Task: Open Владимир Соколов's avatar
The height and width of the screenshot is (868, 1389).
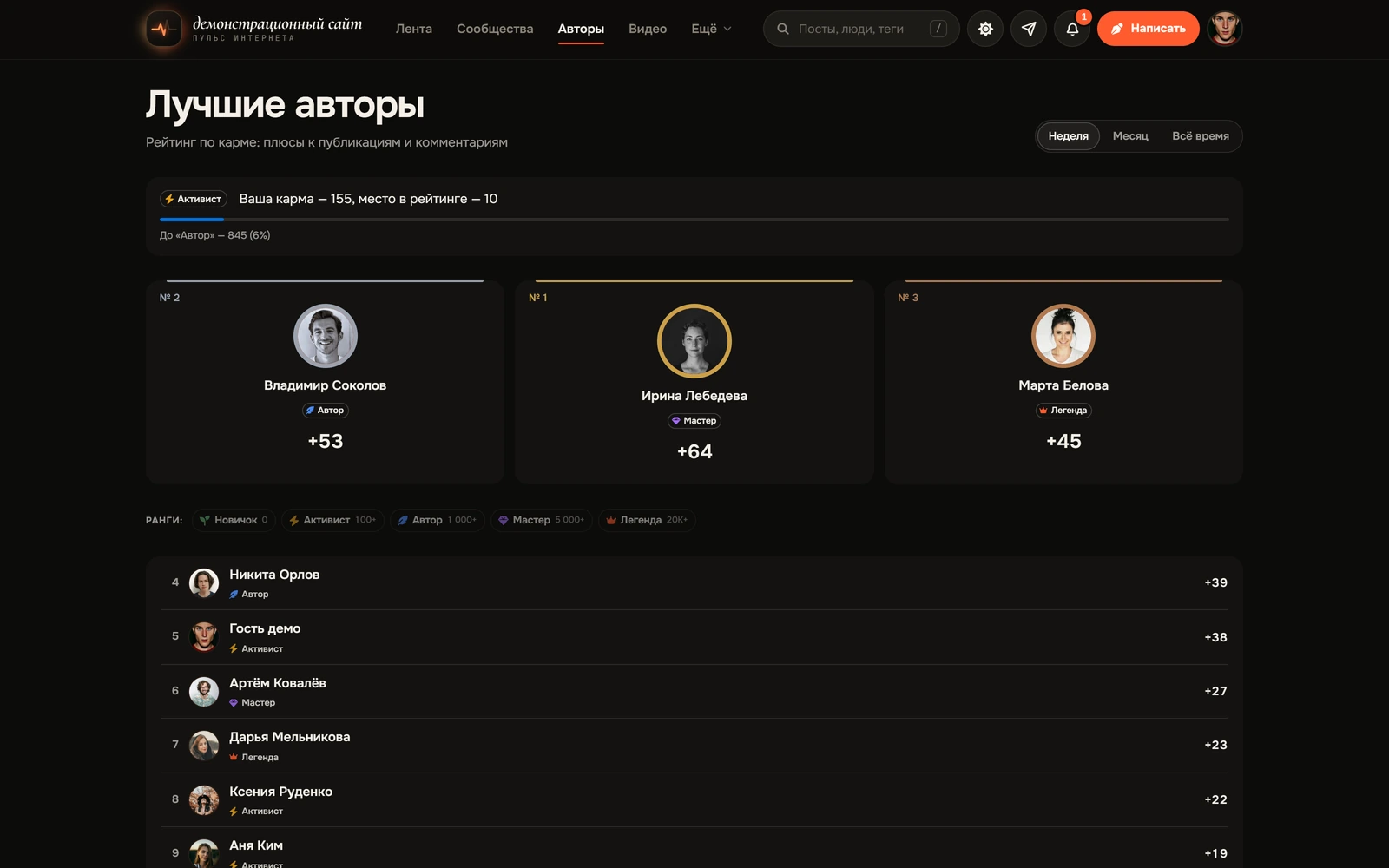Action: coord(326,336)
